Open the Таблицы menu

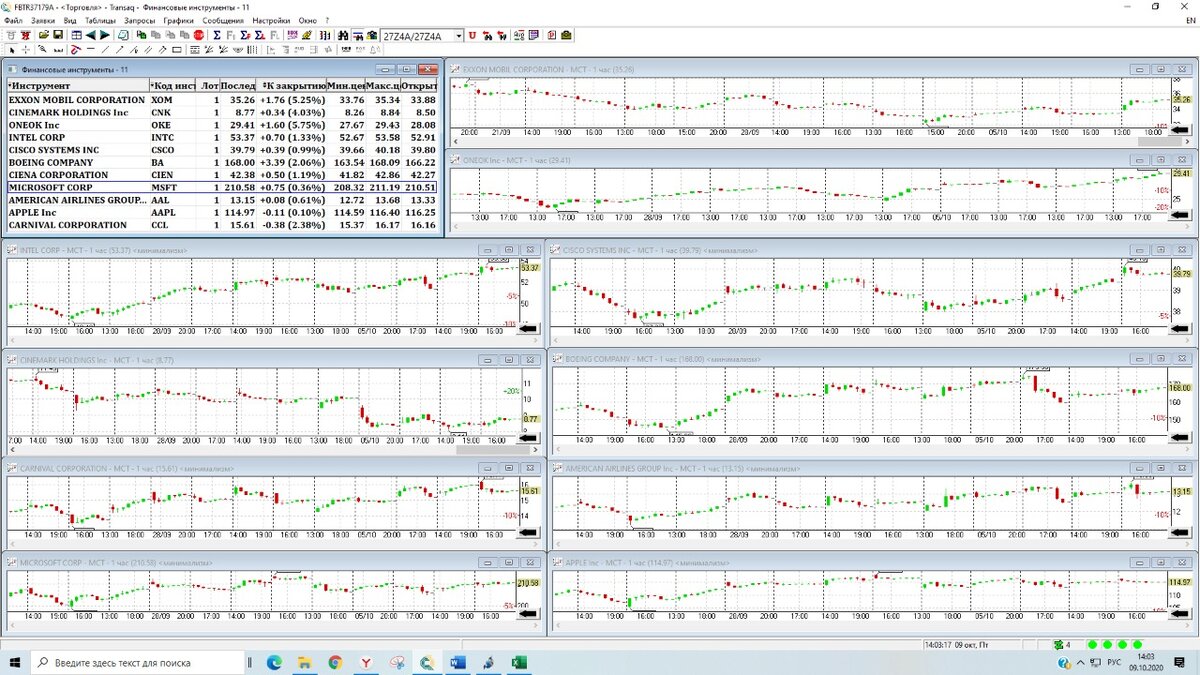tap(100, 20)
